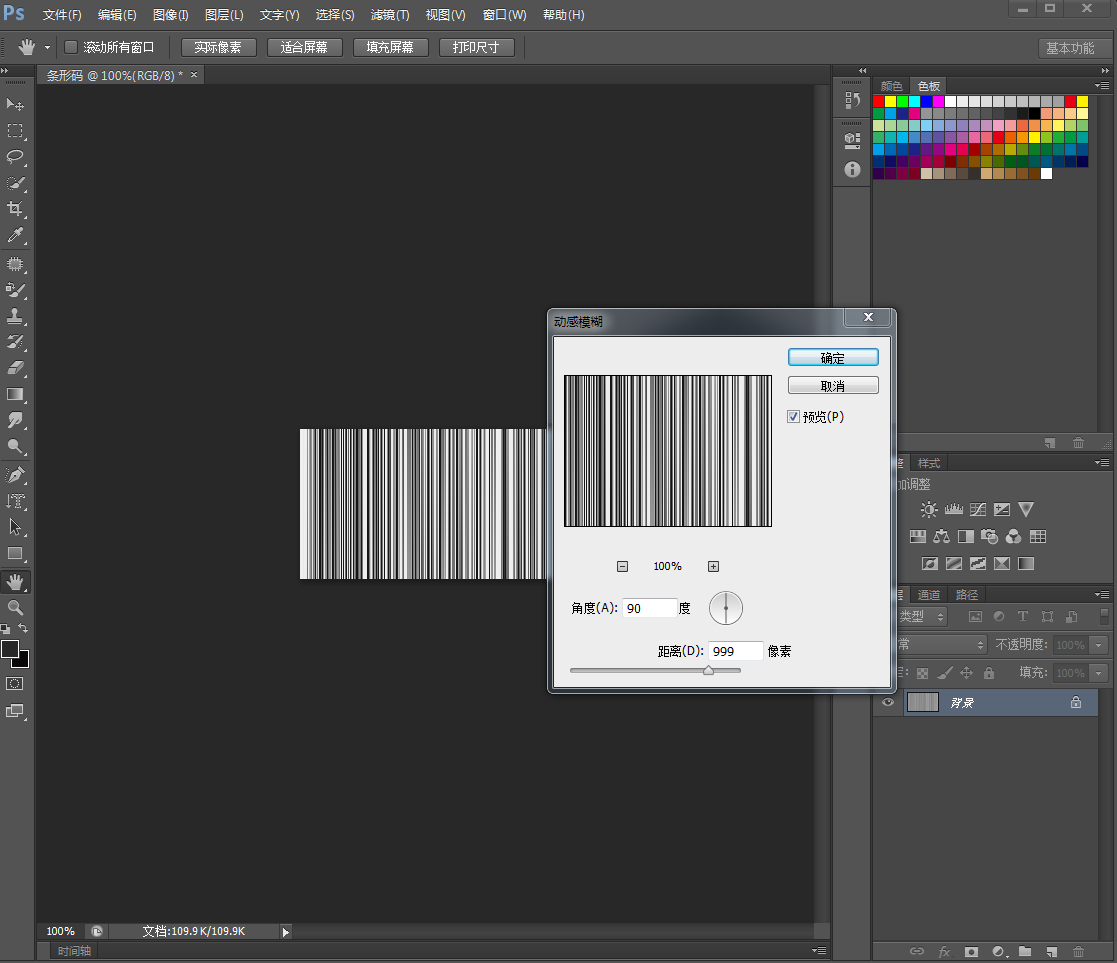Open the 滤镜(T) menu

390,15
